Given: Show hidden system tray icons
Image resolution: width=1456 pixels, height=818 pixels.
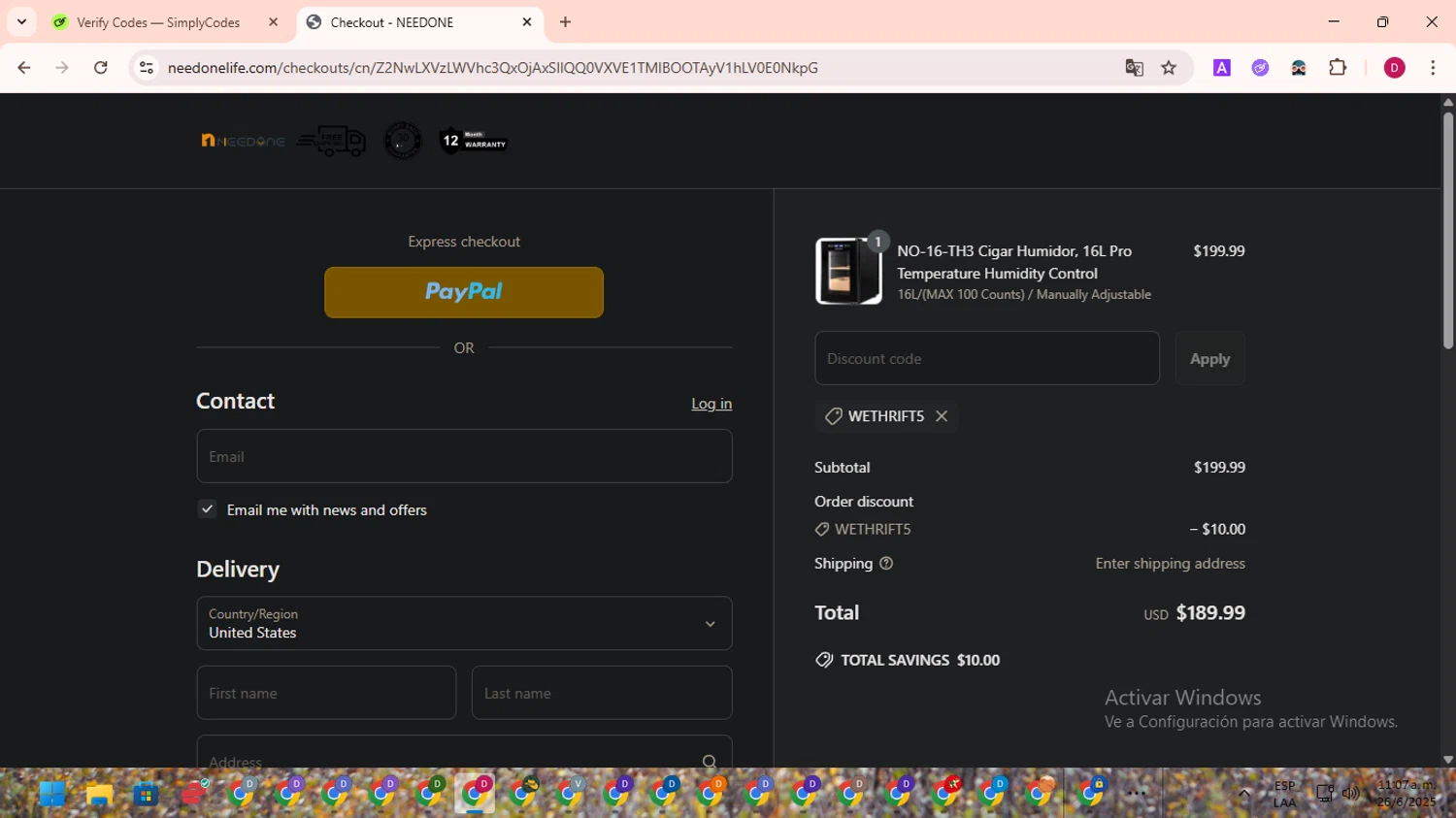Looking at the screenshot, I should (x=1244, y=794).
